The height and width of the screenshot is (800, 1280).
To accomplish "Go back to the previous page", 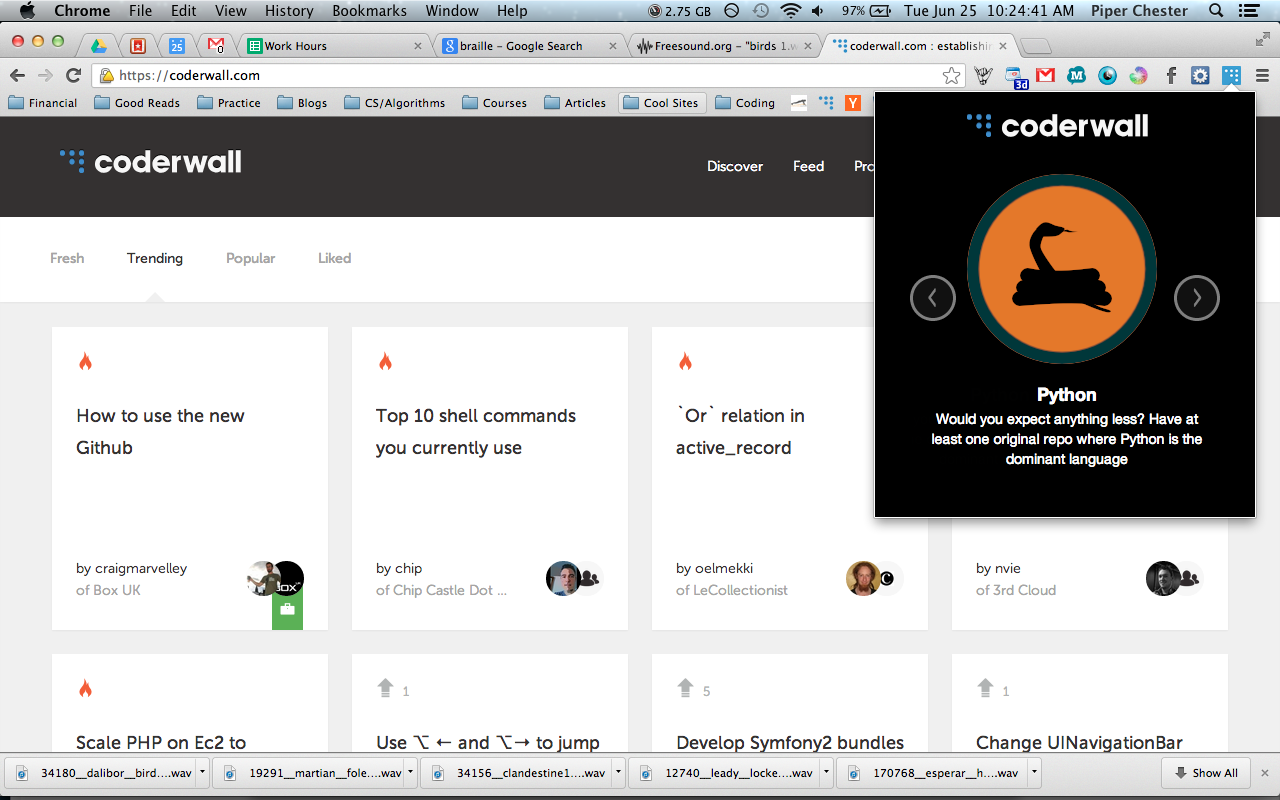I will point(17,75).
